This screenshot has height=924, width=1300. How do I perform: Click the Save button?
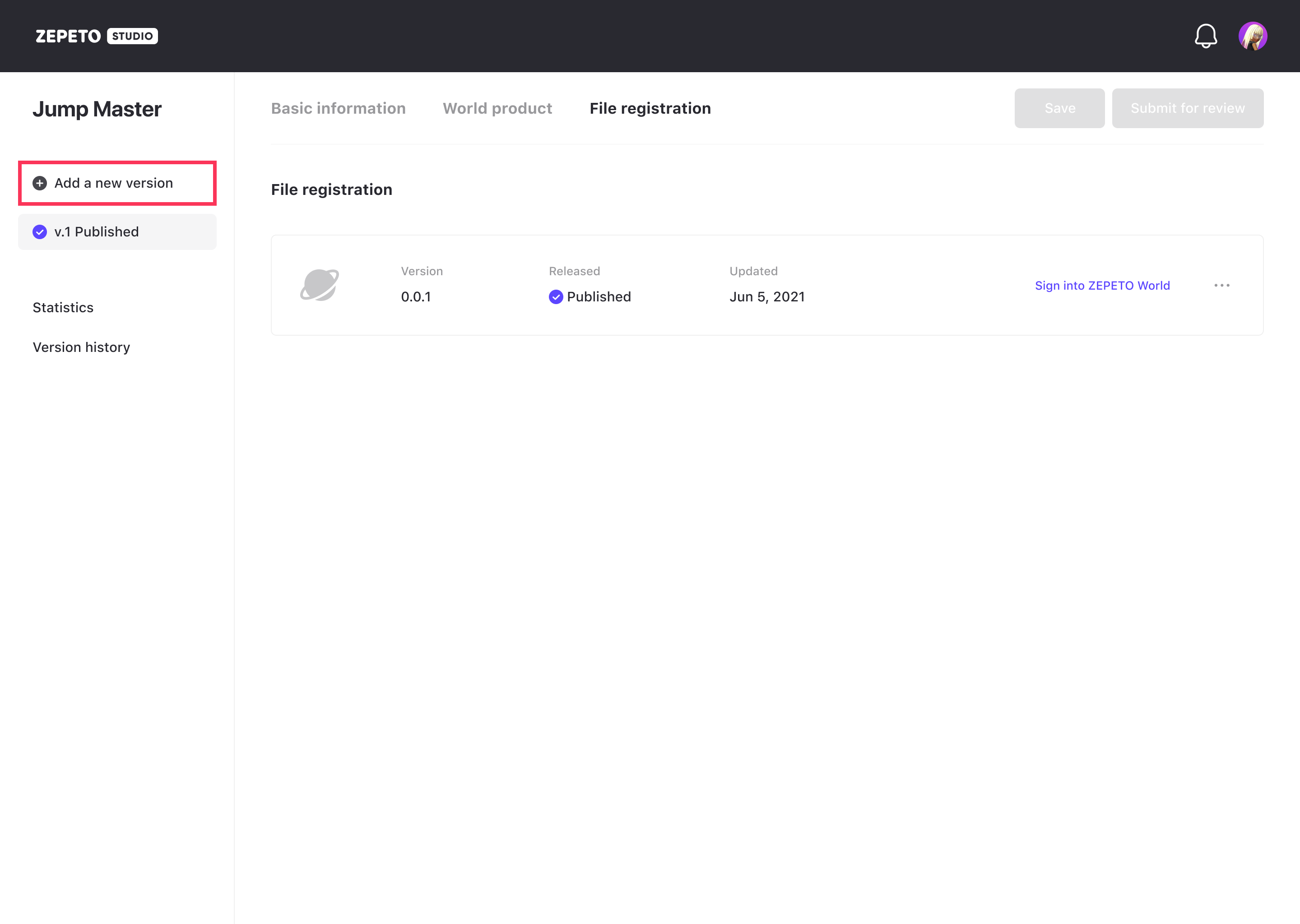pyautogui.click(x=1059, y=108)
